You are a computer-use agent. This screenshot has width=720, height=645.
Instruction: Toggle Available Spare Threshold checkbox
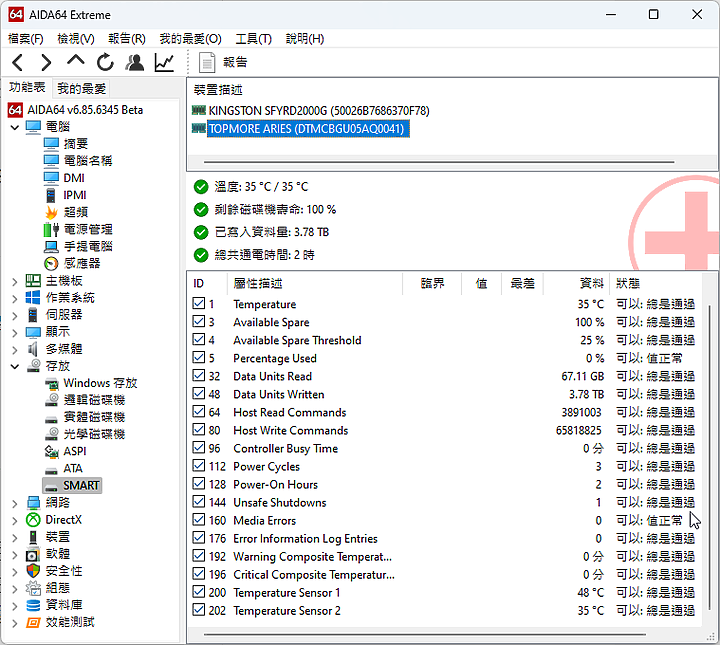199,339
